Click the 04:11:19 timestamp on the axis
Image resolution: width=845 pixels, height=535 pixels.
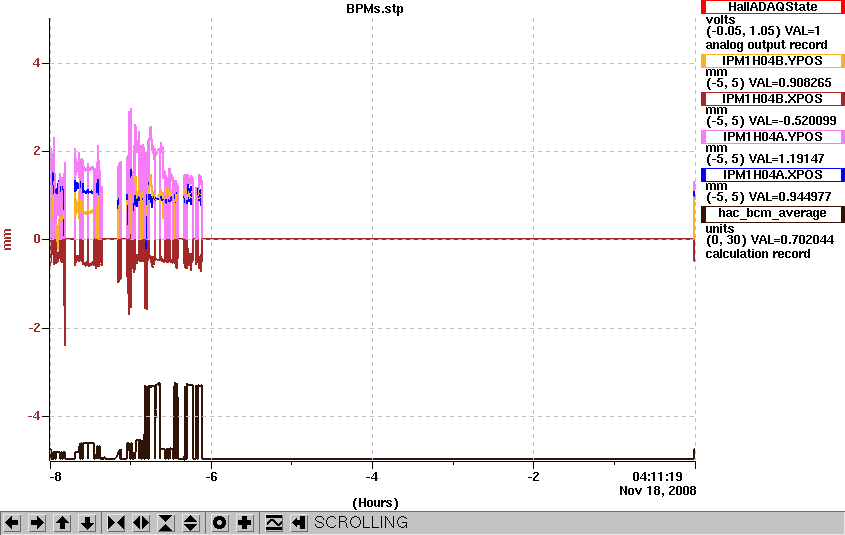[657, 477]
